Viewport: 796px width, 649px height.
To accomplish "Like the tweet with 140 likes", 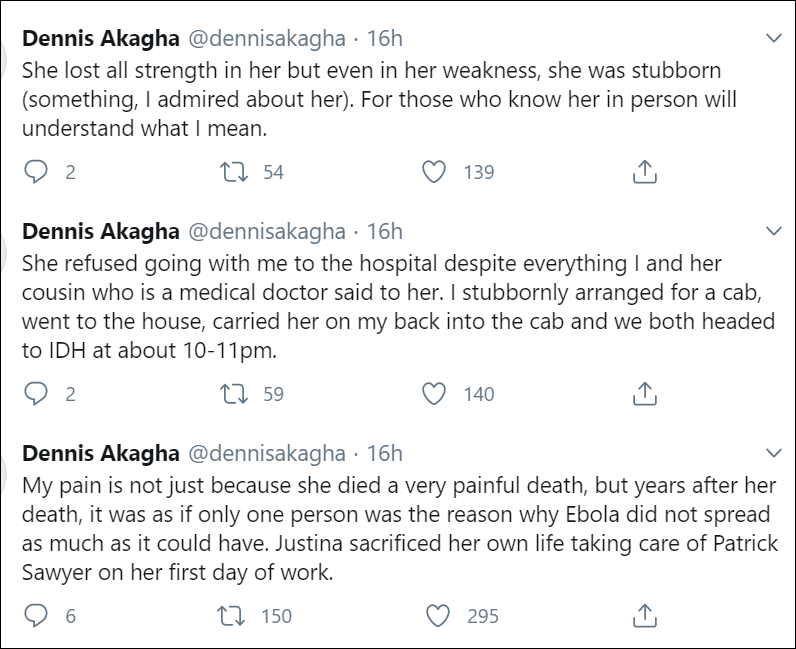I will 433,394.
